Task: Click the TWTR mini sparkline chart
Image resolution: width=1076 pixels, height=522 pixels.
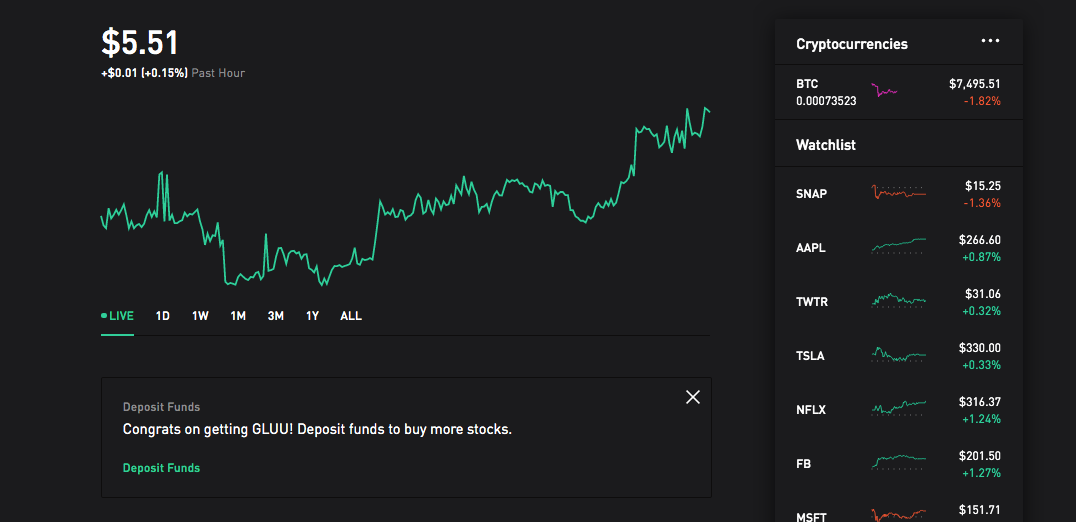Action: tap(898, 300)
